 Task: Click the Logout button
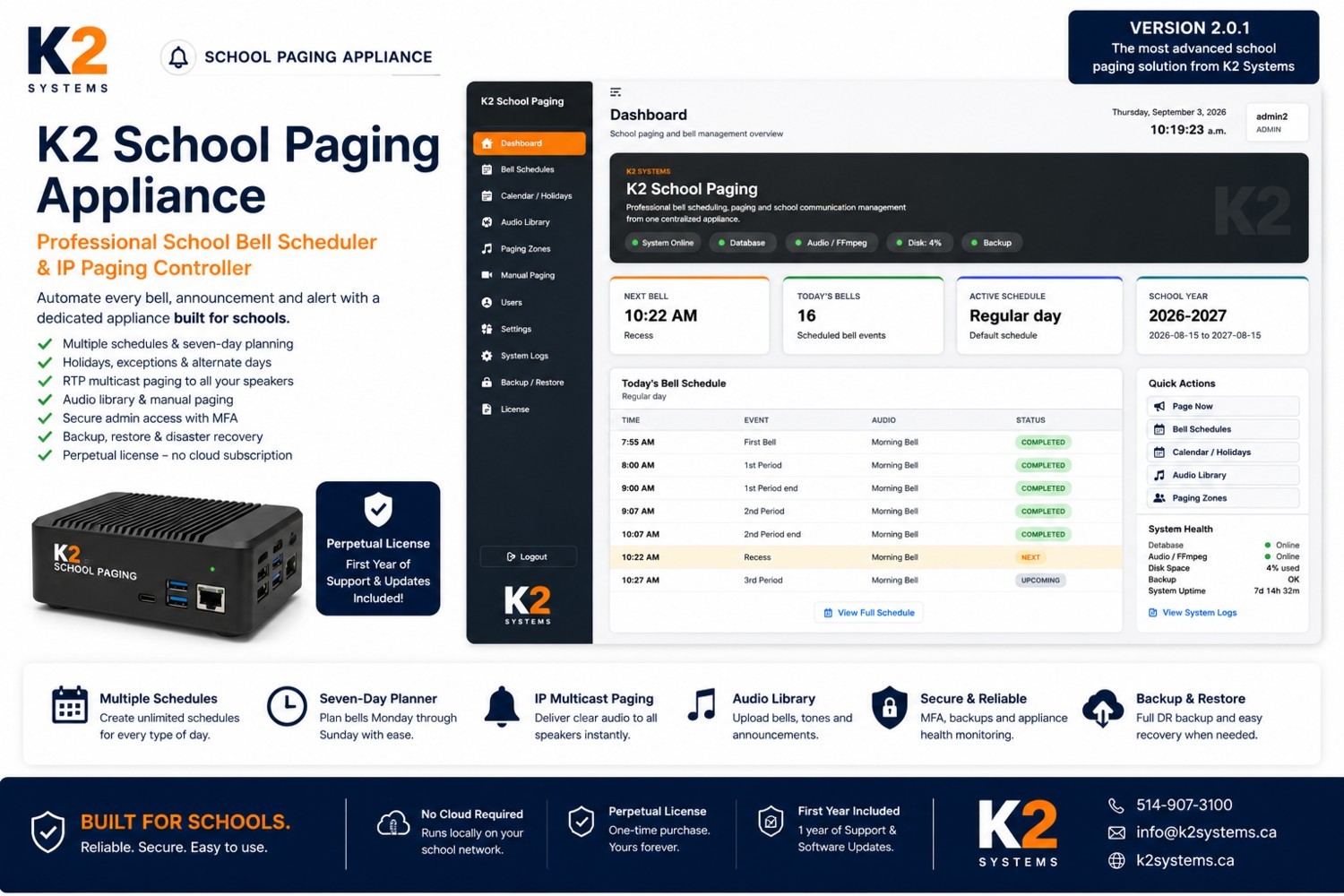point(528,557)
